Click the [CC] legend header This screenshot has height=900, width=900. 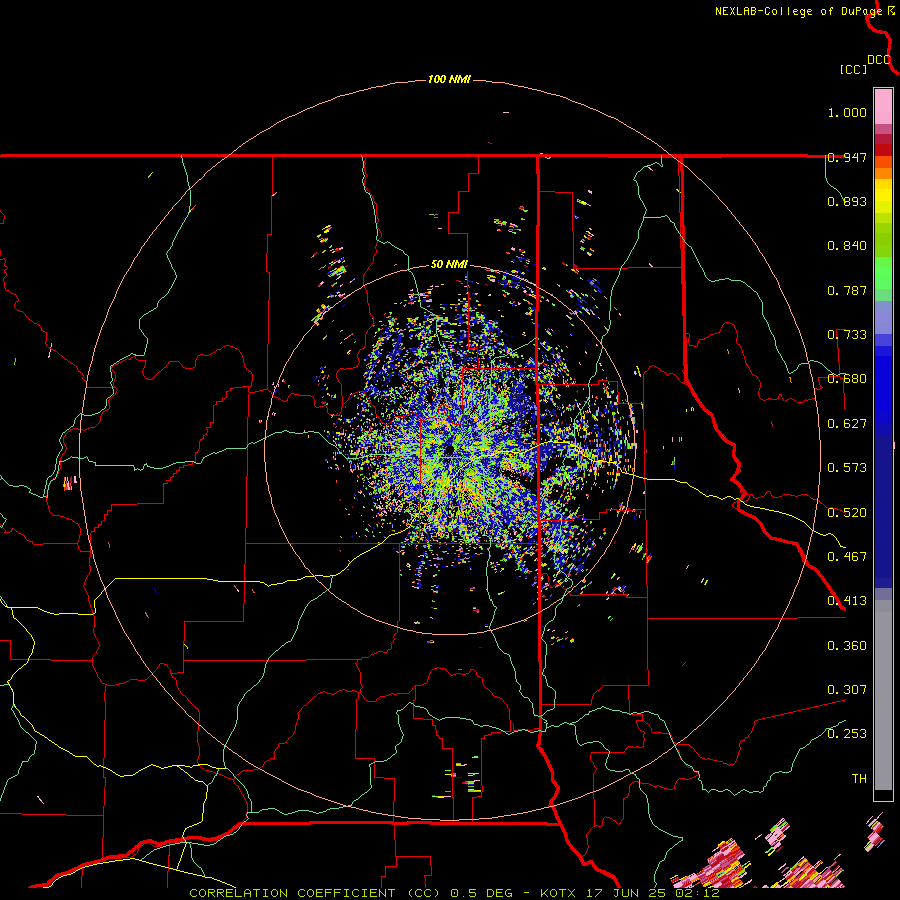[x=853, y=69]
